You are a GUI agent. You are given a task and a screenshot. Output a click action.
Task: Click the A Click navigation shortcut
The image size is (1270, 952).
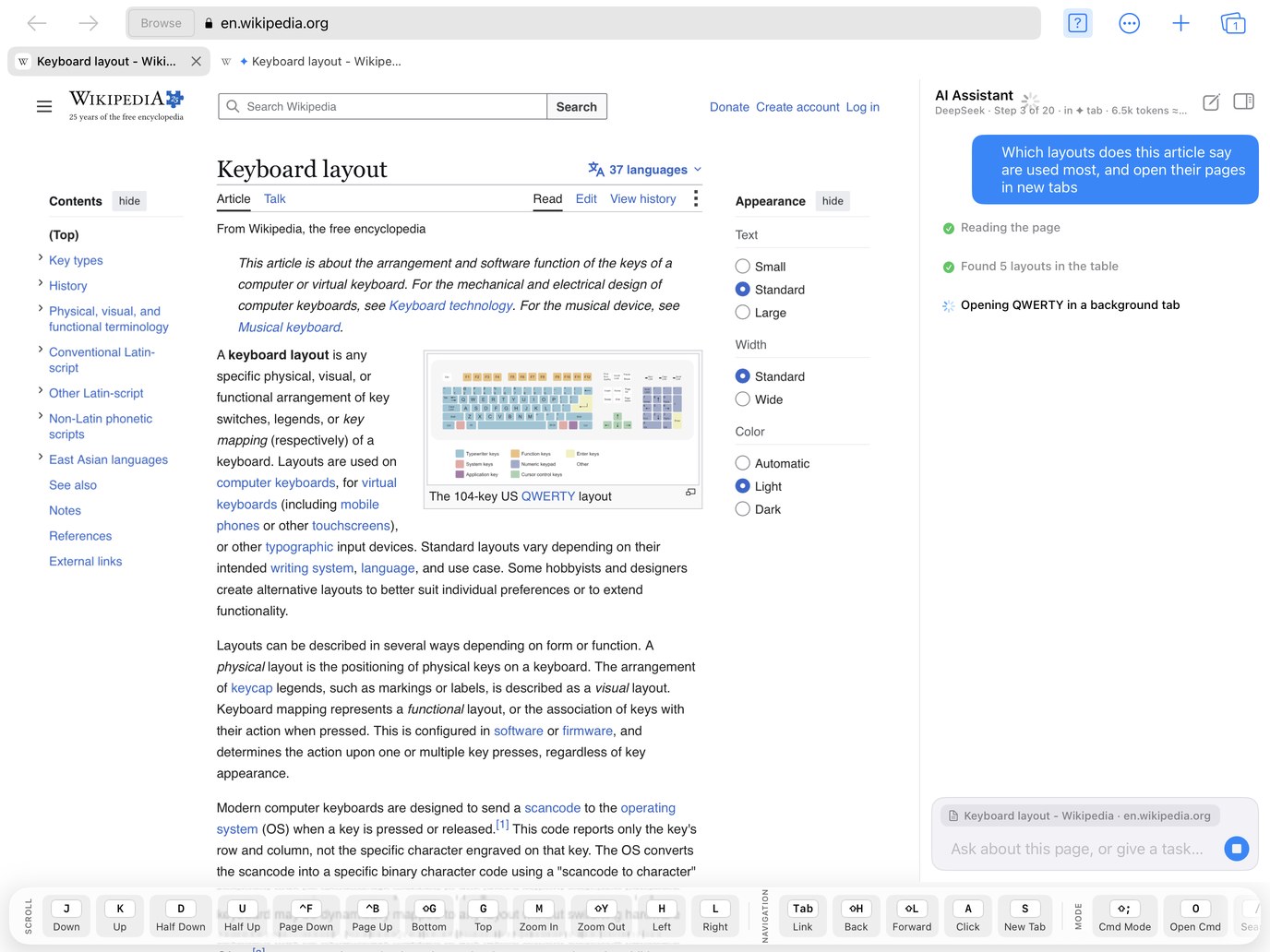pos(968,916)
